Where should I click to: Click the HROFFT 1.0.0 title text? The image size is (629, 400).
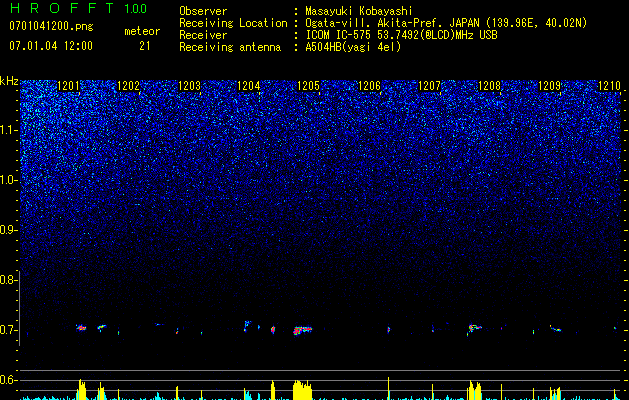(x=79, y=8)
